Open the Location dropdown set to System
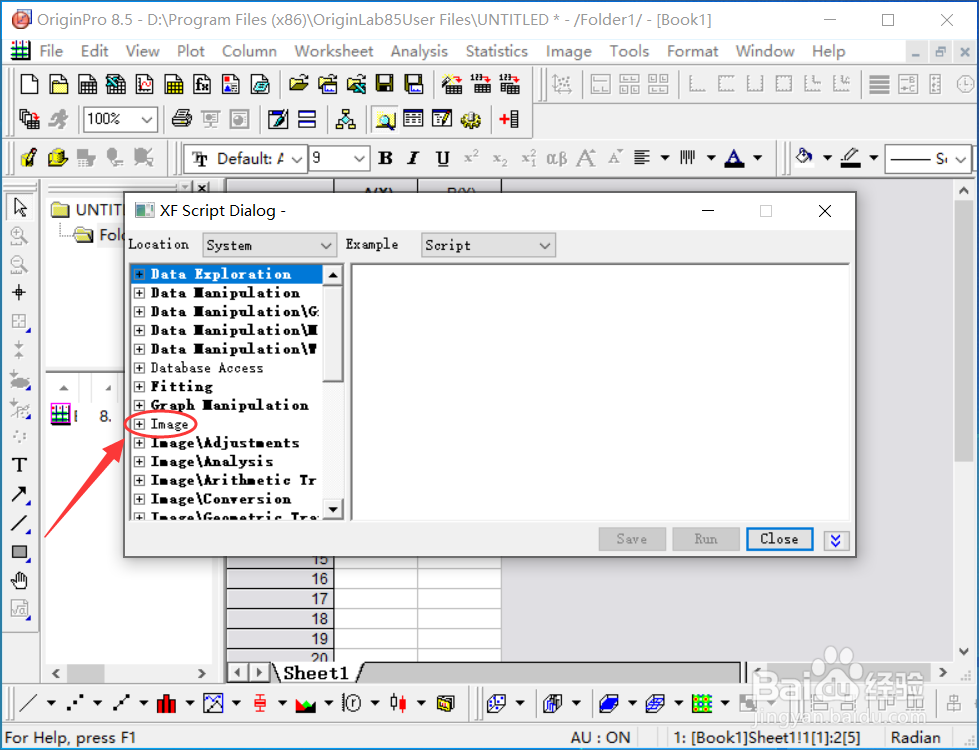 tap(269, 245)
